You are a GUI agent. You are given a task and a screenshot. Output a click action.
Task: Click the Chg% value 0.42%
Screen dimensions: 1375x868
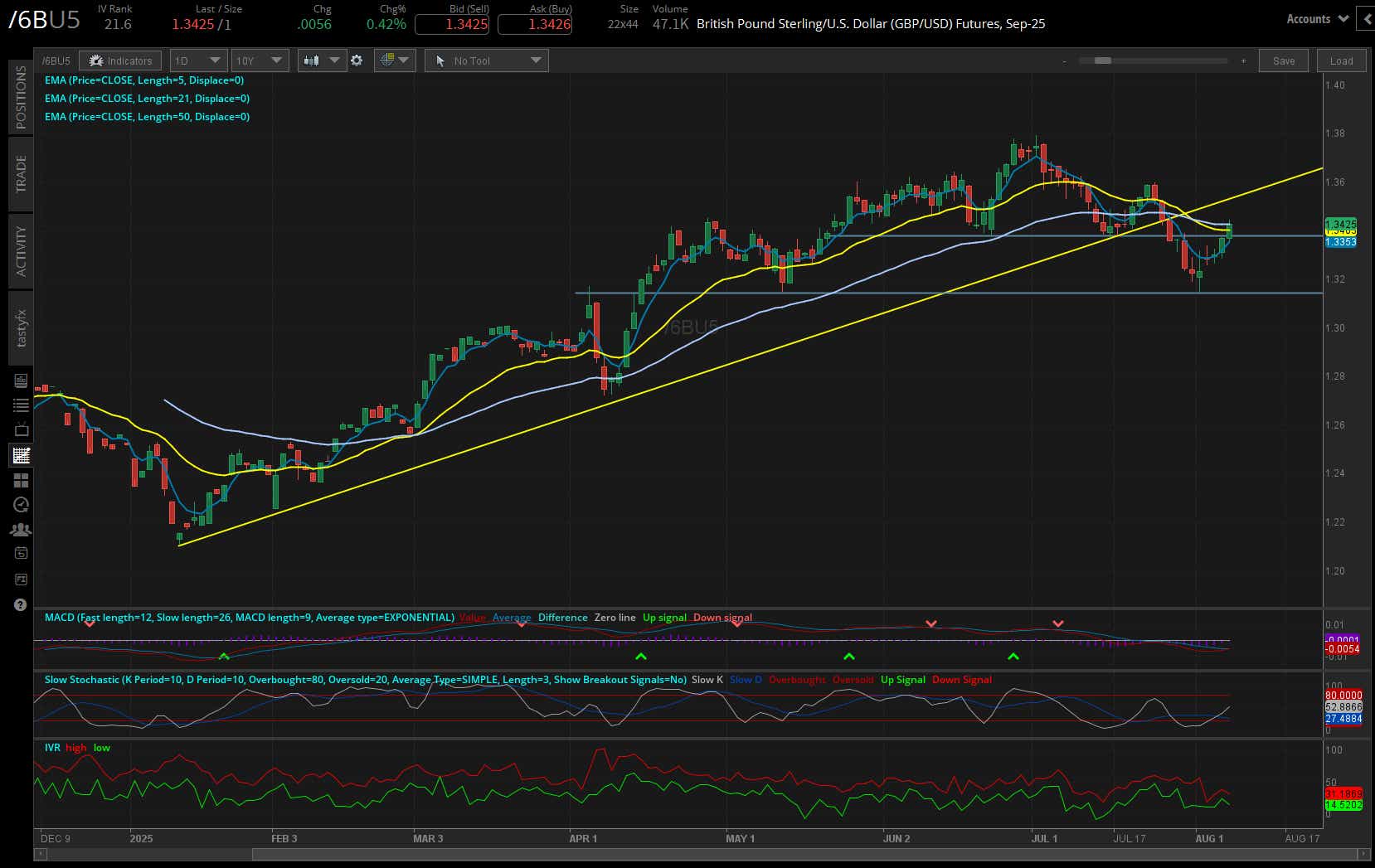[x=386, y=24]
